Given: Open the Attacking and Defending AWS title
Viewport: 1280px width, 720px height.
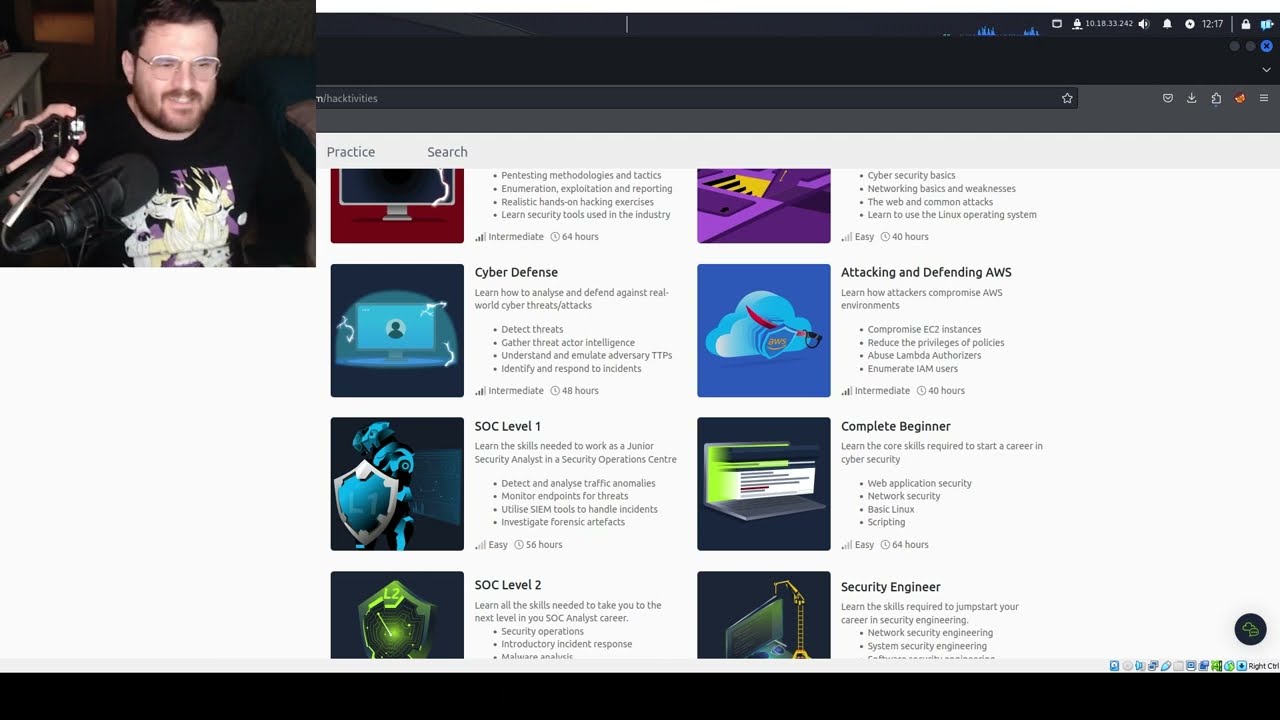Looking at the screenshot, I should [926, 272].
